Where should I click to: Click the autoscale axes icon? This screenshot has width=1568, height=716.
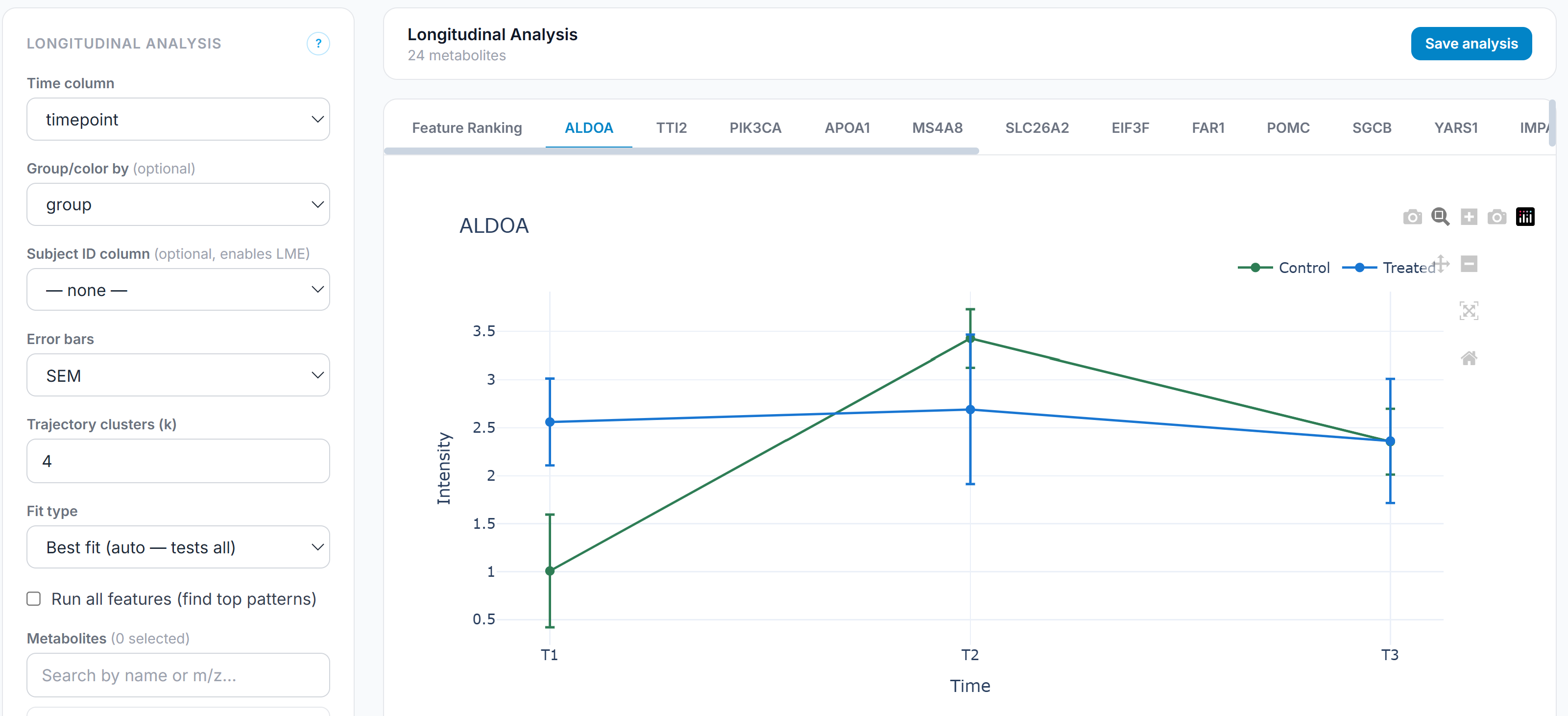(x=1468, y=311)
